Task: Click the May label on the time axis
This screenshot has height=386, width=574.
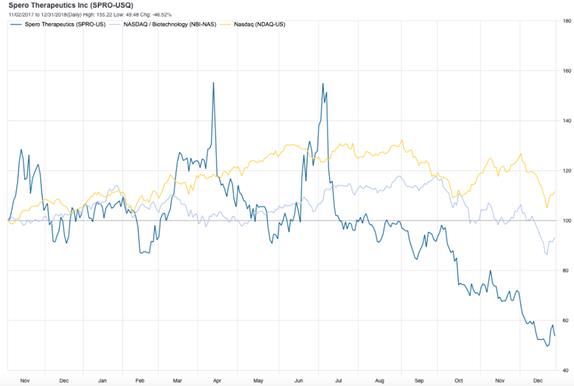Action: tap(258, 381)
